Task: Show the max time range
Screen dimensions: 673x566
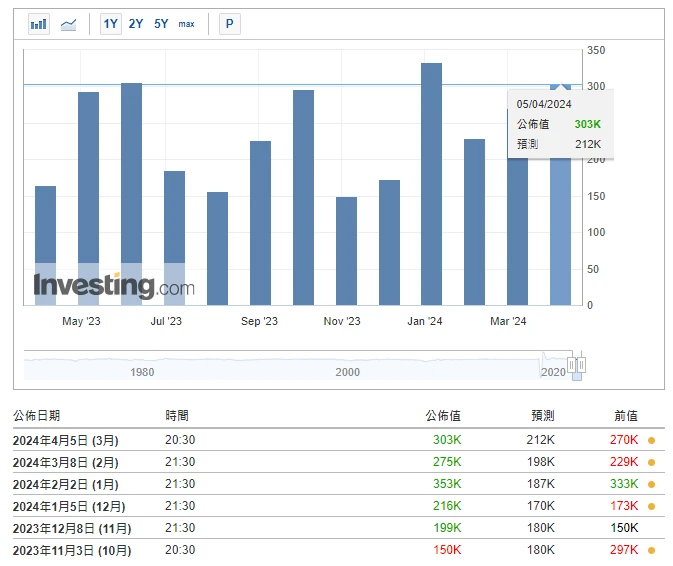Action: click(187, 24)
